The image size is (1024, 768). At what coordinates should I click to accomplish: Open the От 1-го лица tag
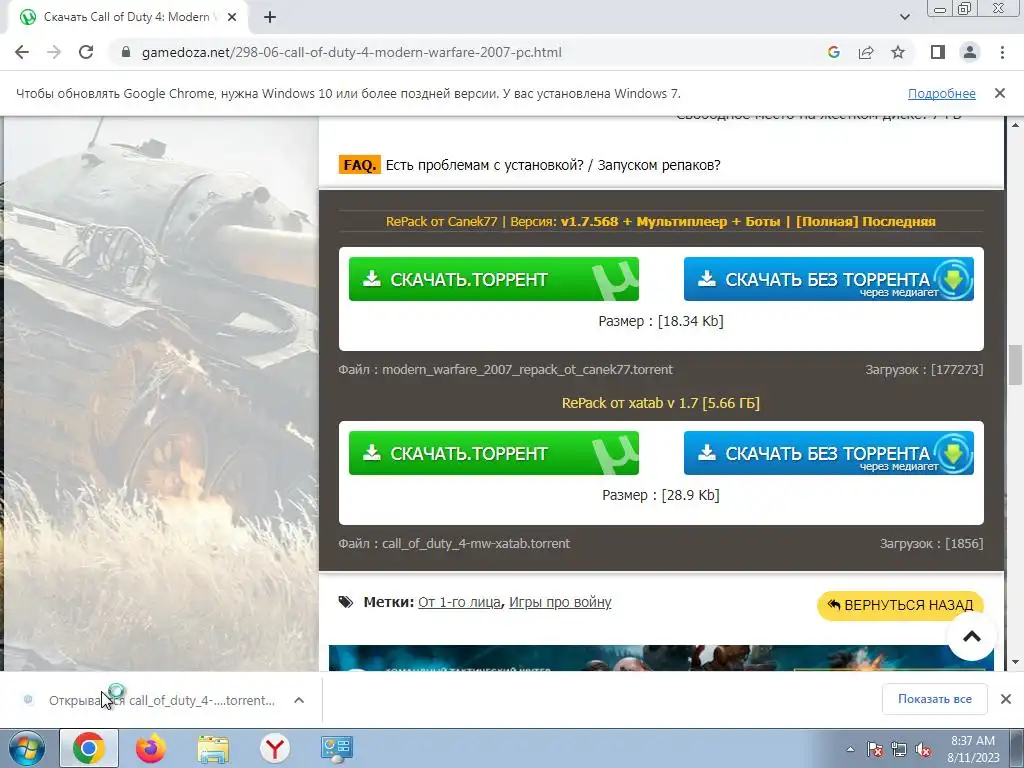[x=459, y=602]
